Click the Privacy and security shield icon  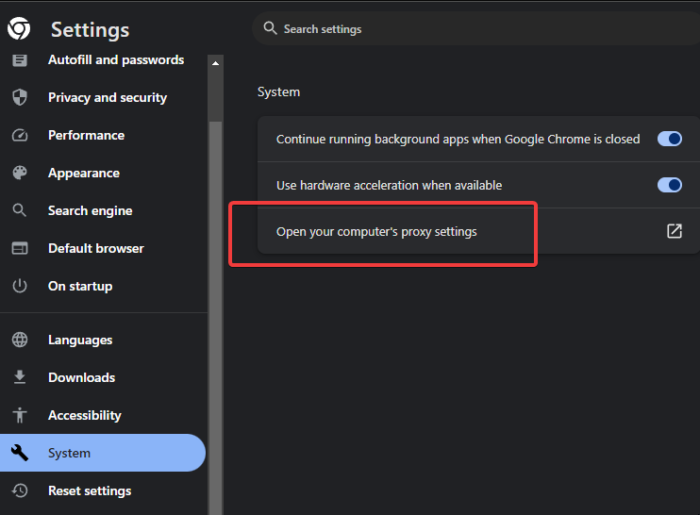[19, 98]
